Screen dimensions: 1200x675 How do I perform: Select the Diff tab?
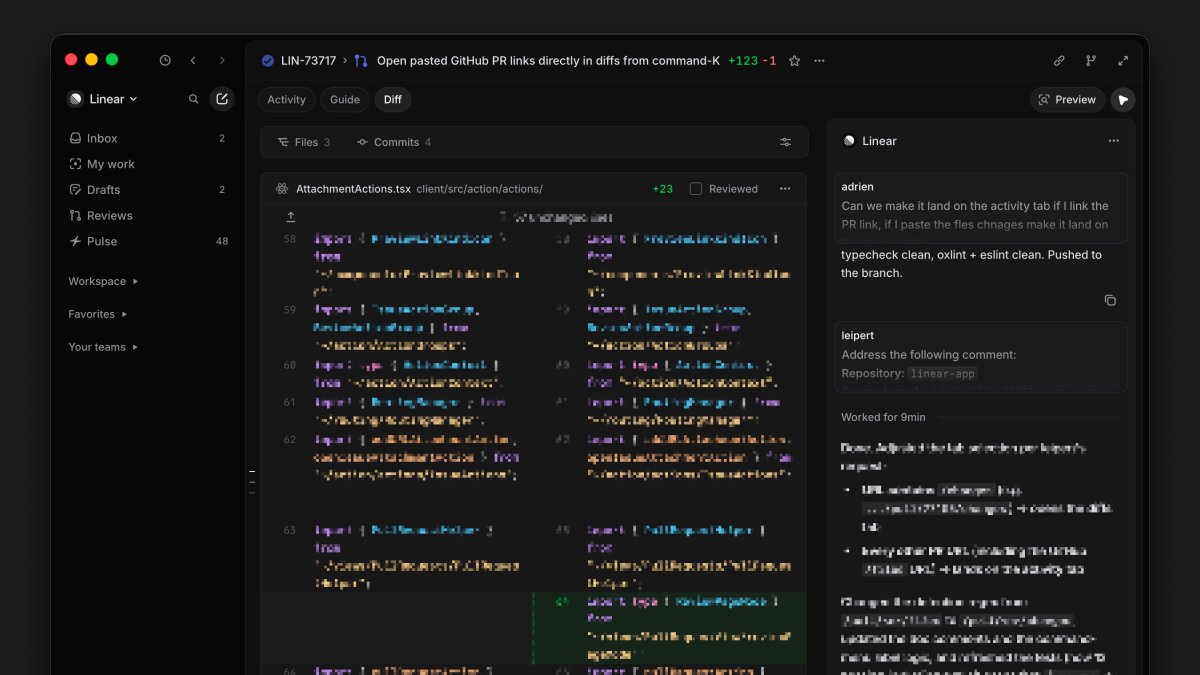[393, 99]
